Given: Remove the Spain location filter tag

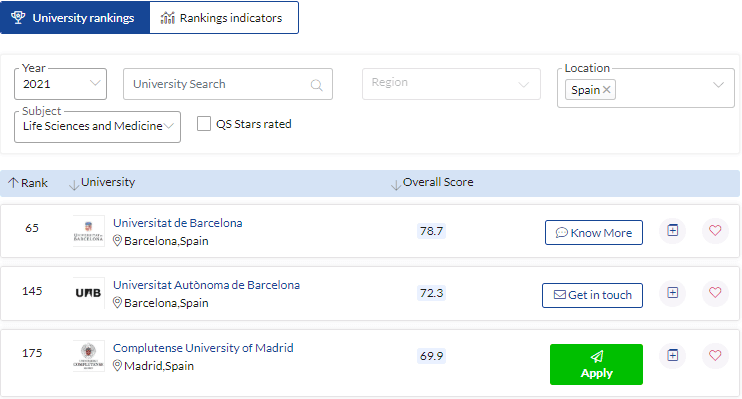Looking at the screenshot, I should click(x=607, y=89).
